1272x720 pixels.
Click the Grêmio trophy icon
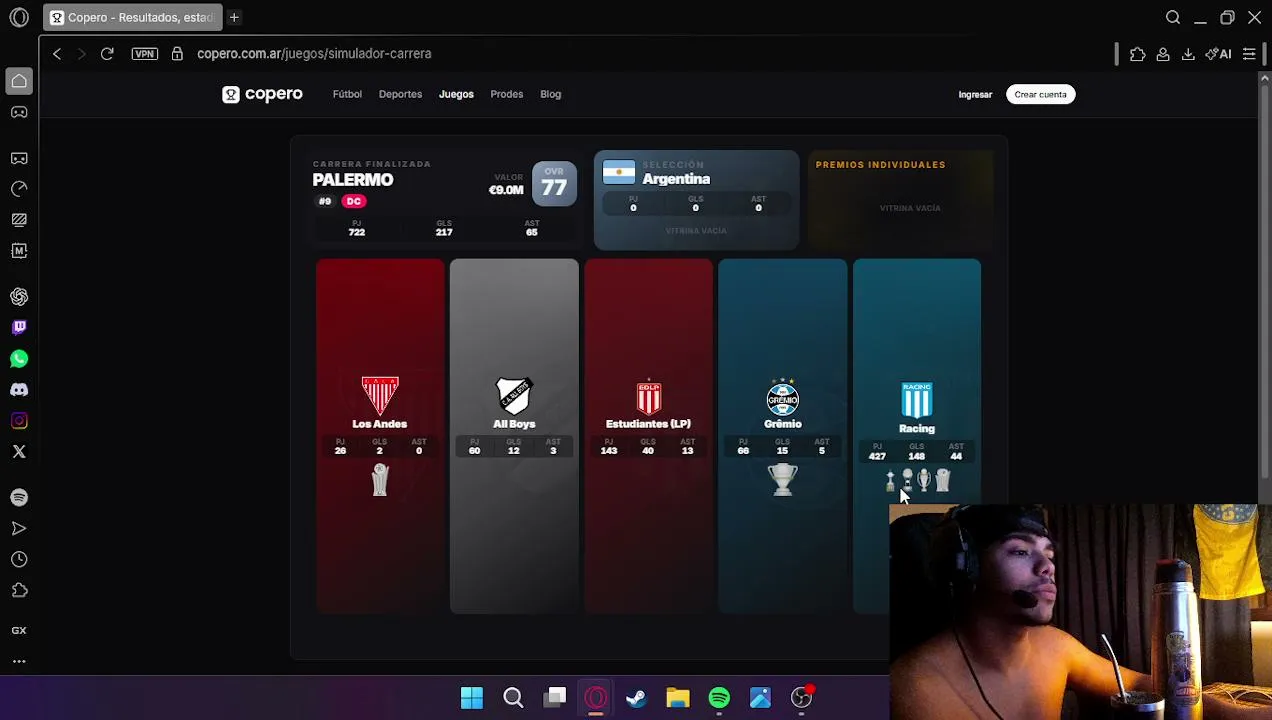click(783, 480)
